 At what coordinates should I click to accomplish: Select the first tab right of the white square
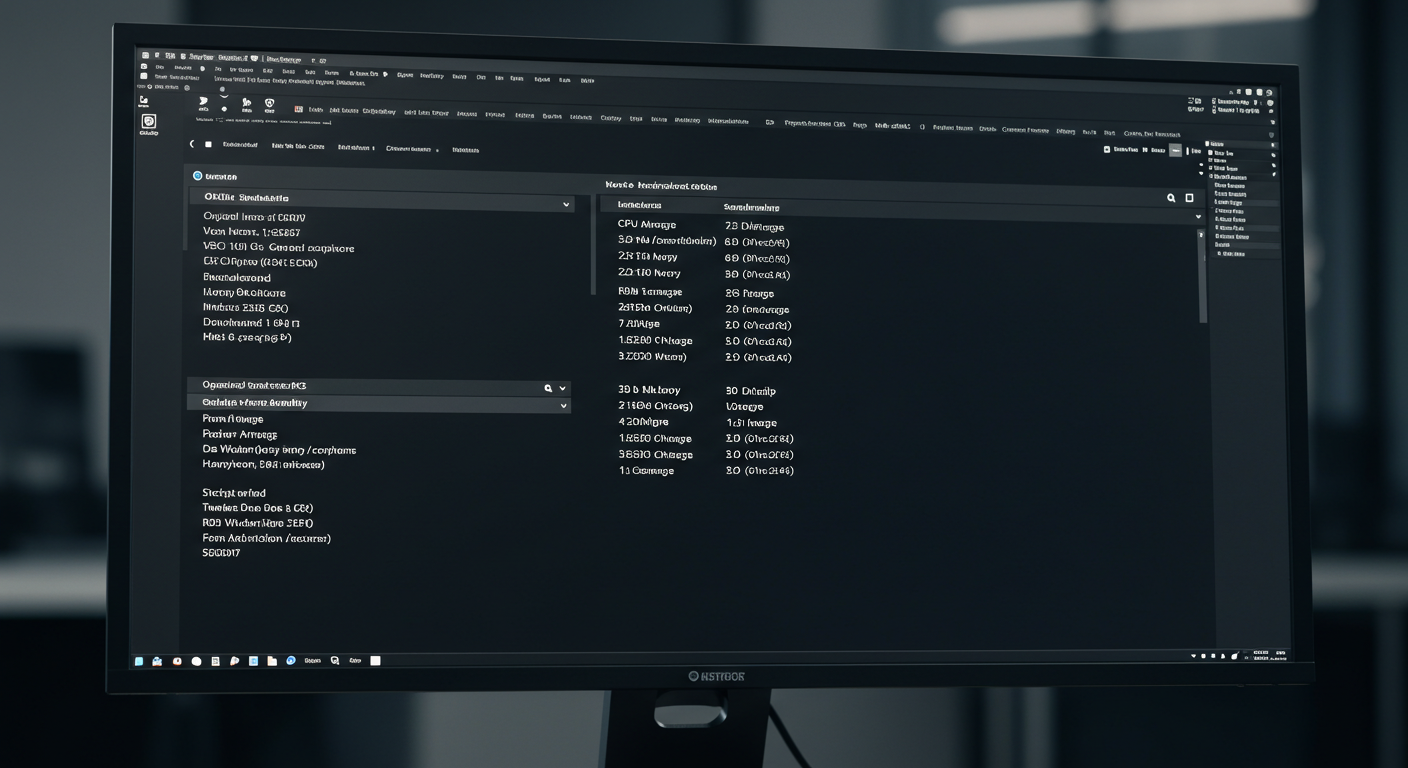point(240,145)
